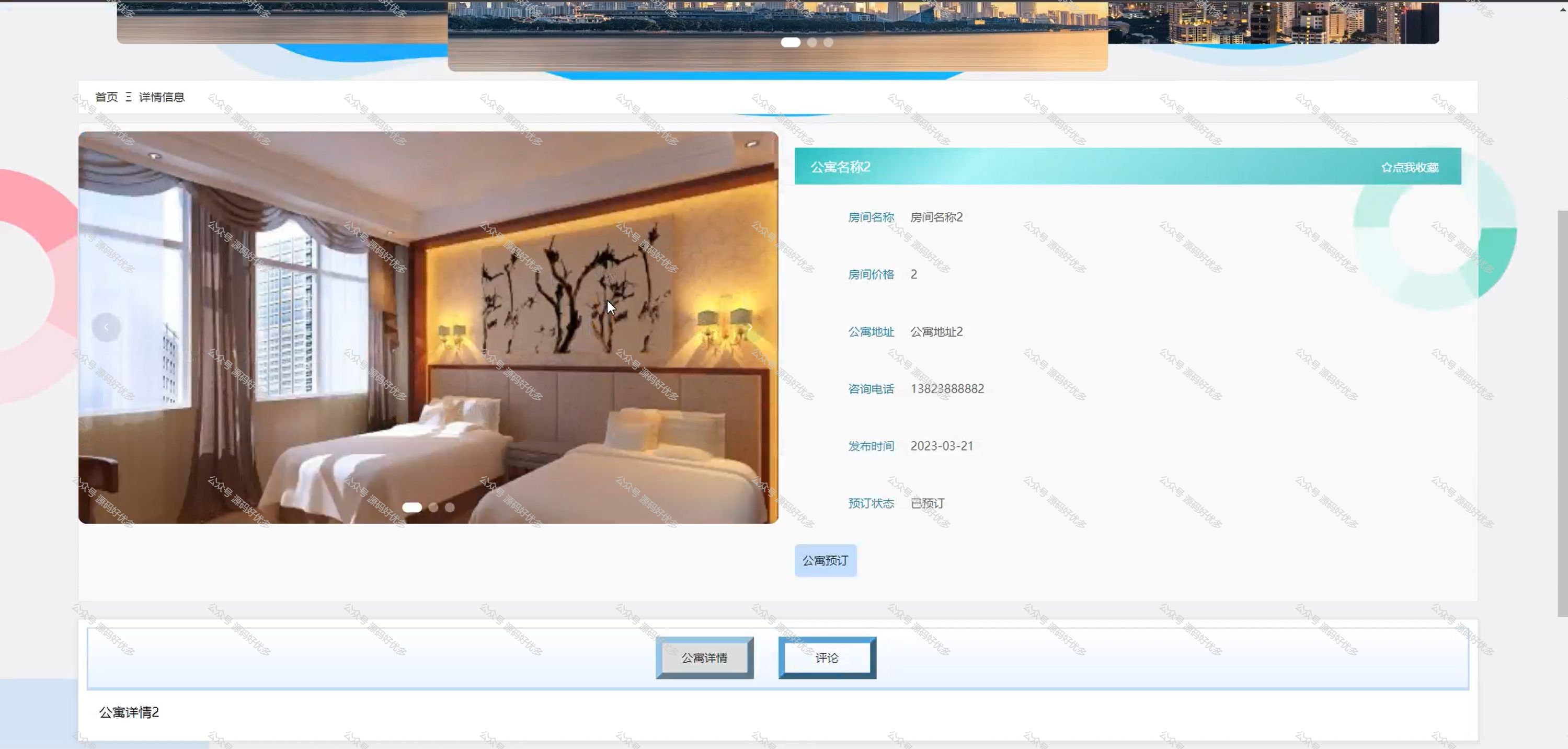Click the date 2023-03-21

tap(942, 446)
